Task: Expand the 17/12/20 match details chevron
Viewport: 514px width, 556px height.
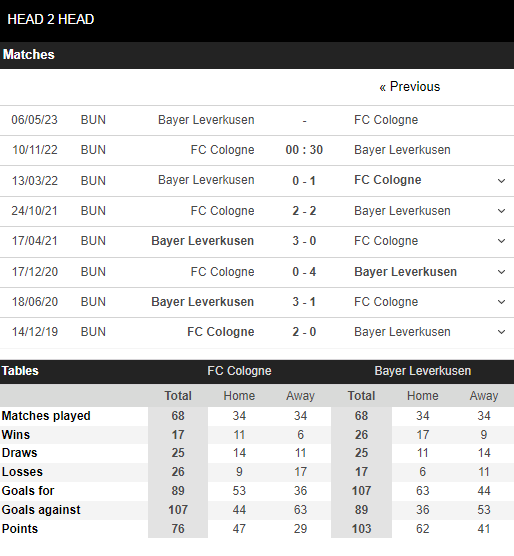Action: (x=501, y=272)
